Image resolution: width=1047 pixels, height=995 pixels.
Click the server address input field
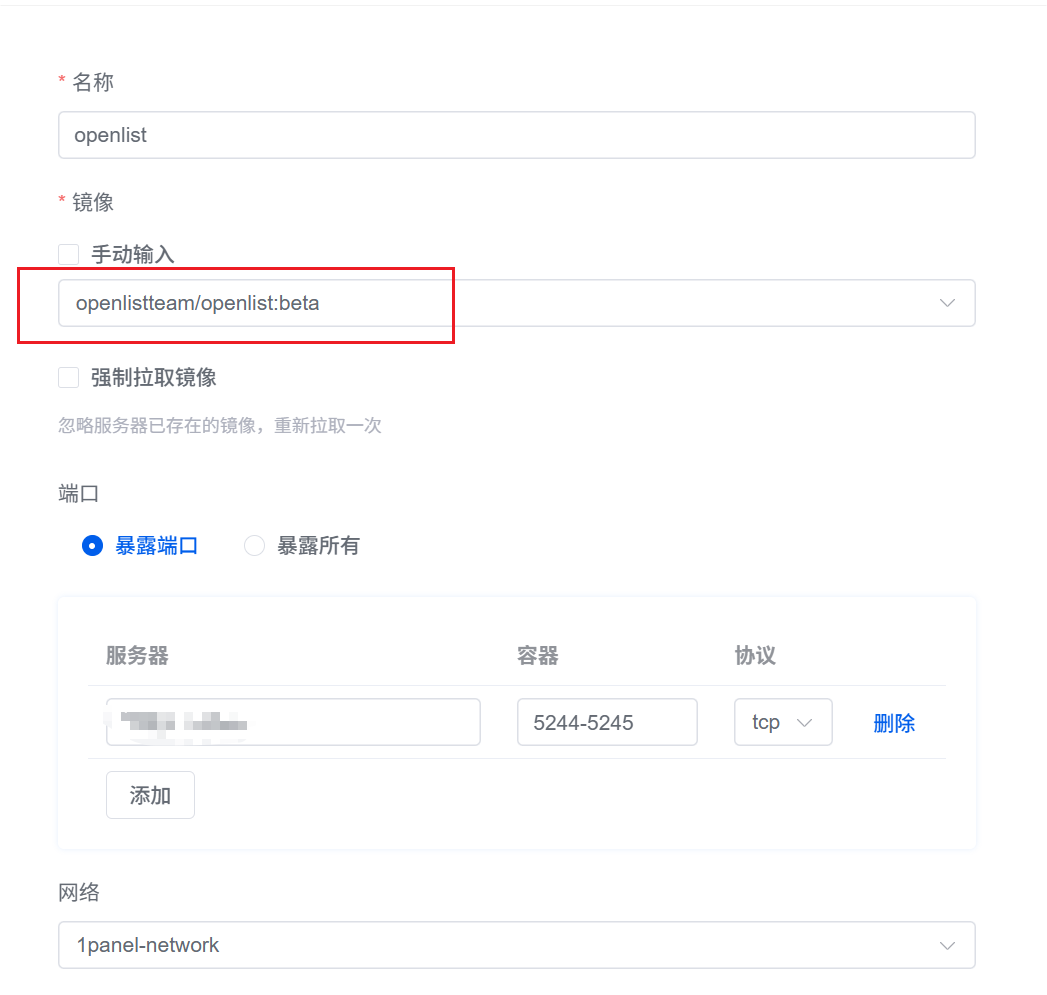[x=293, y=722]
